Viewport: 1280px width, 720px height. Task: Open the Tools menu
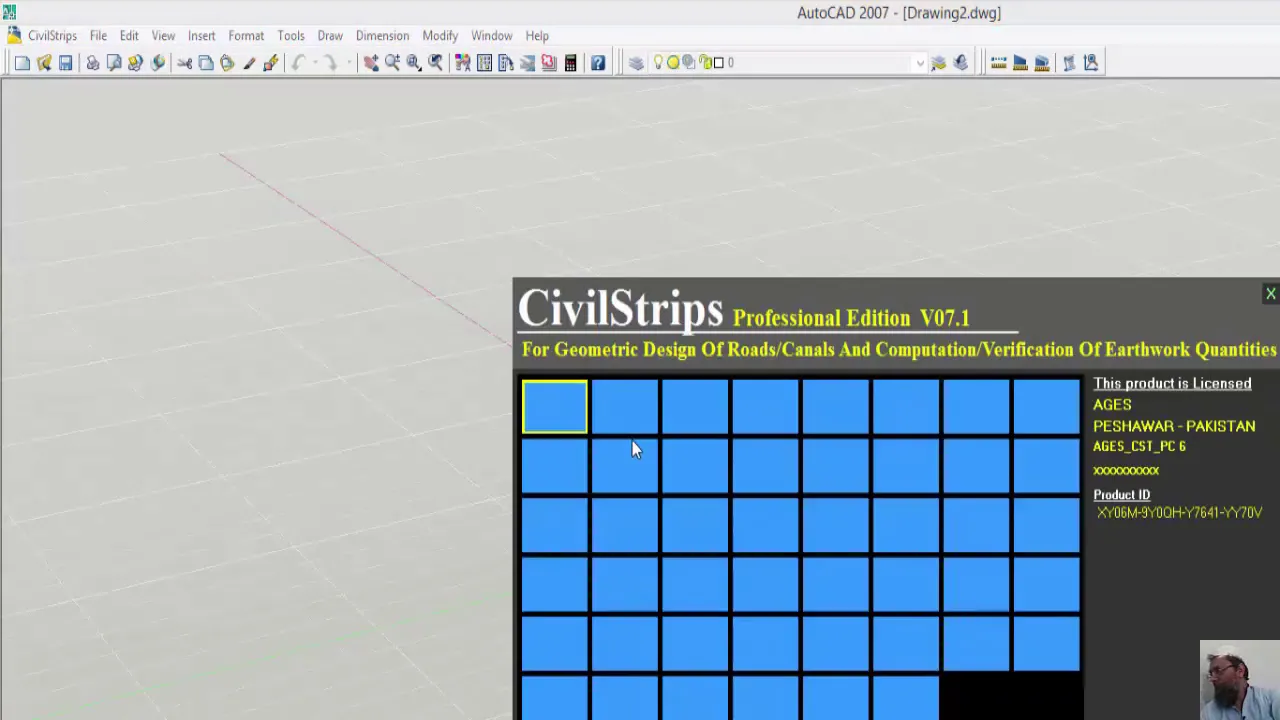(x=291, y=36)
